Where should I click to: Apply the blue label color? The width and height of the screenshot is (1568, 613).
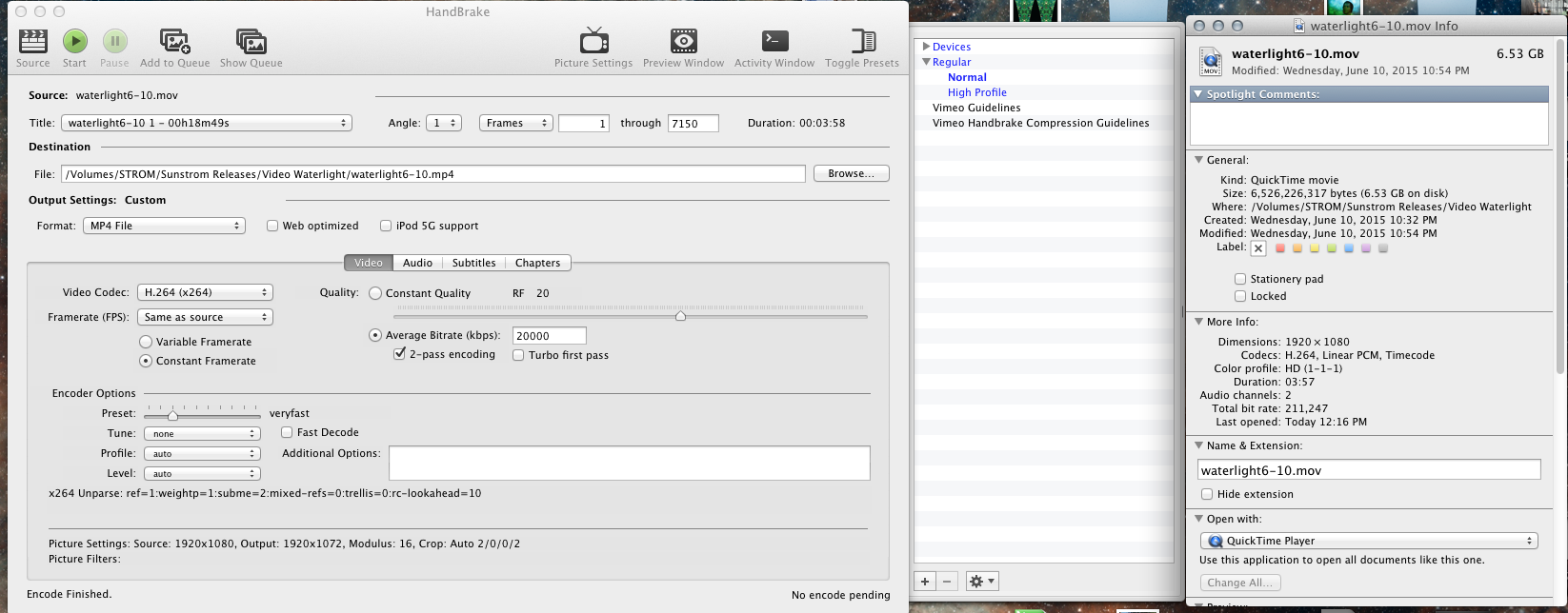(x=1349, y=248)
